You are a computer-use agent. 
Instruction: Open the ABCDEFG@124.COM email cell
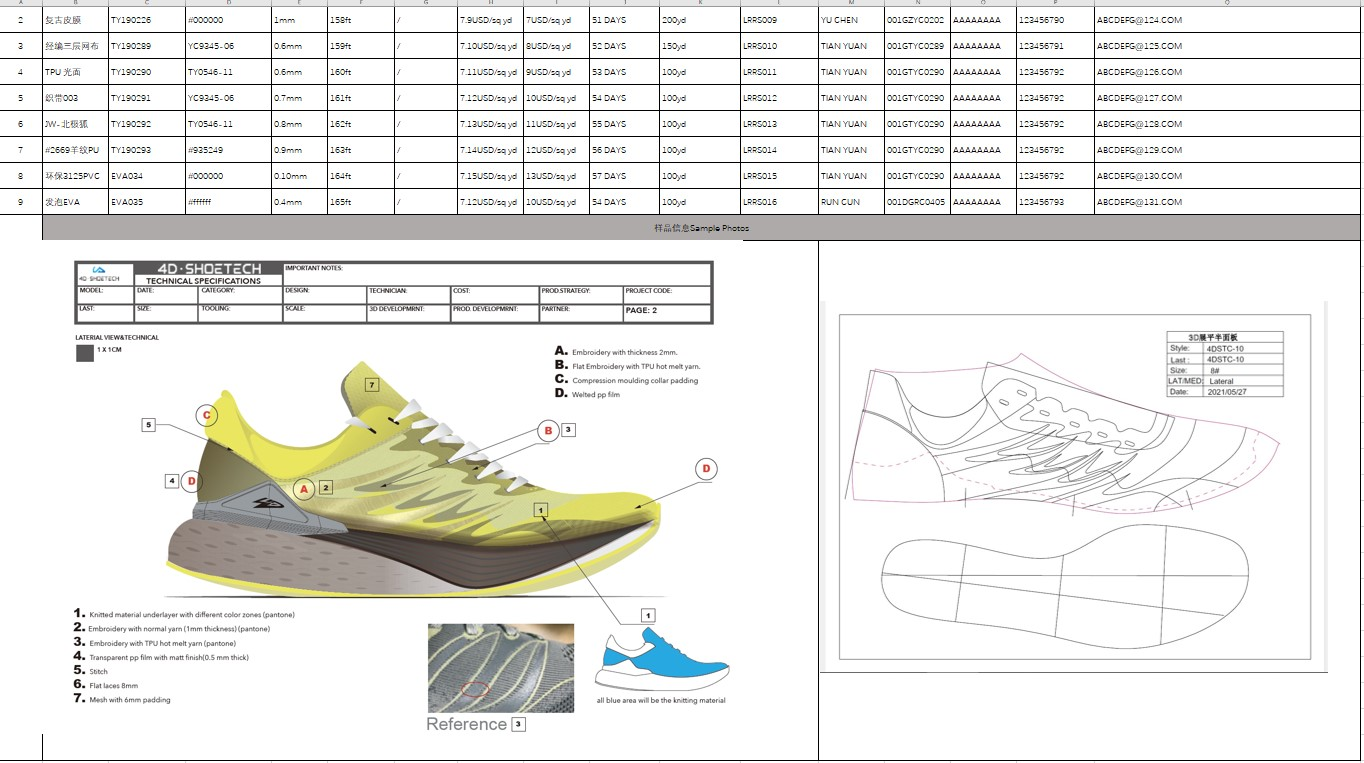click(x=1227, y=20)
